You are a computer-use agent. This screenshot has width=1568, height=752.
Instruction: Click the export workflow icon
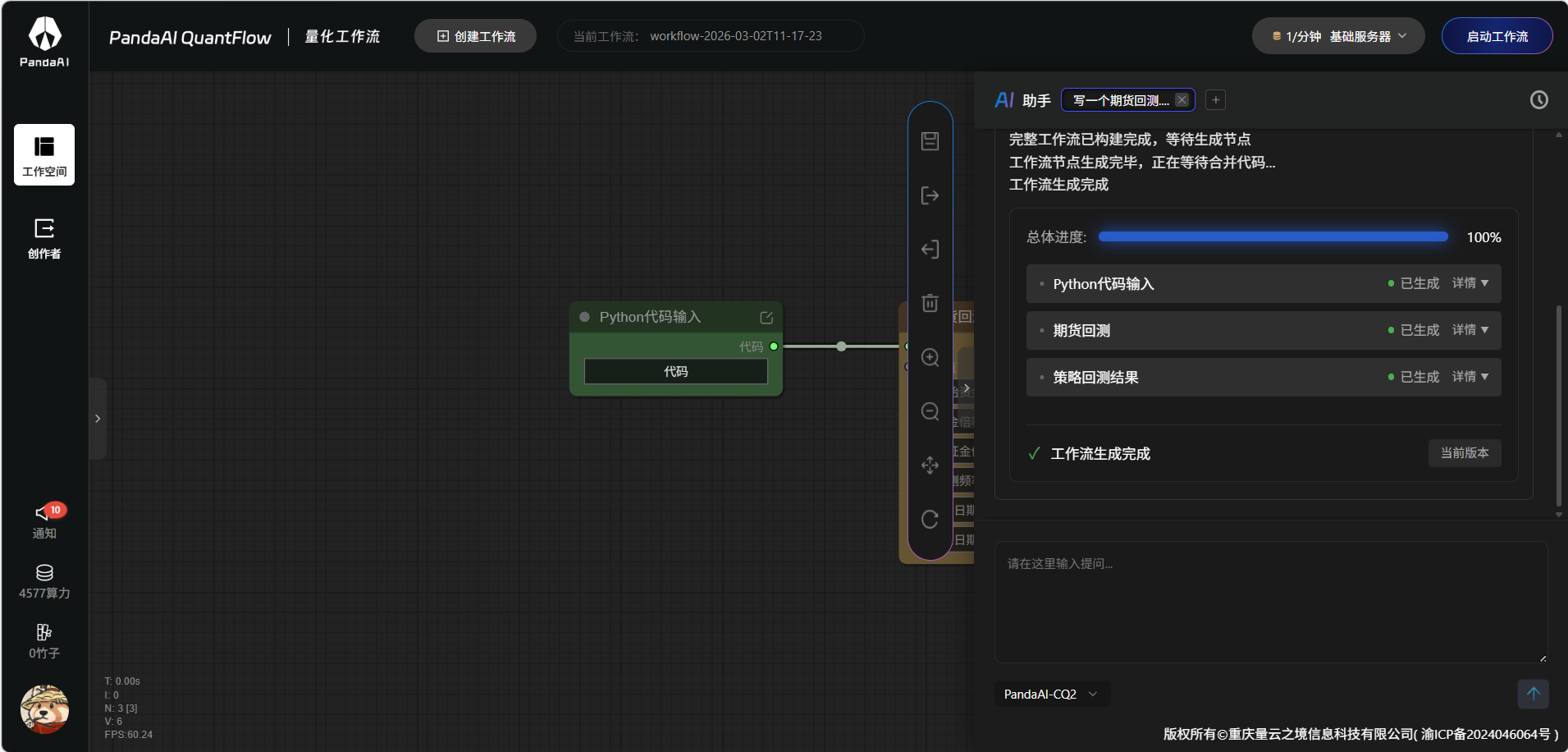[930, 195]
